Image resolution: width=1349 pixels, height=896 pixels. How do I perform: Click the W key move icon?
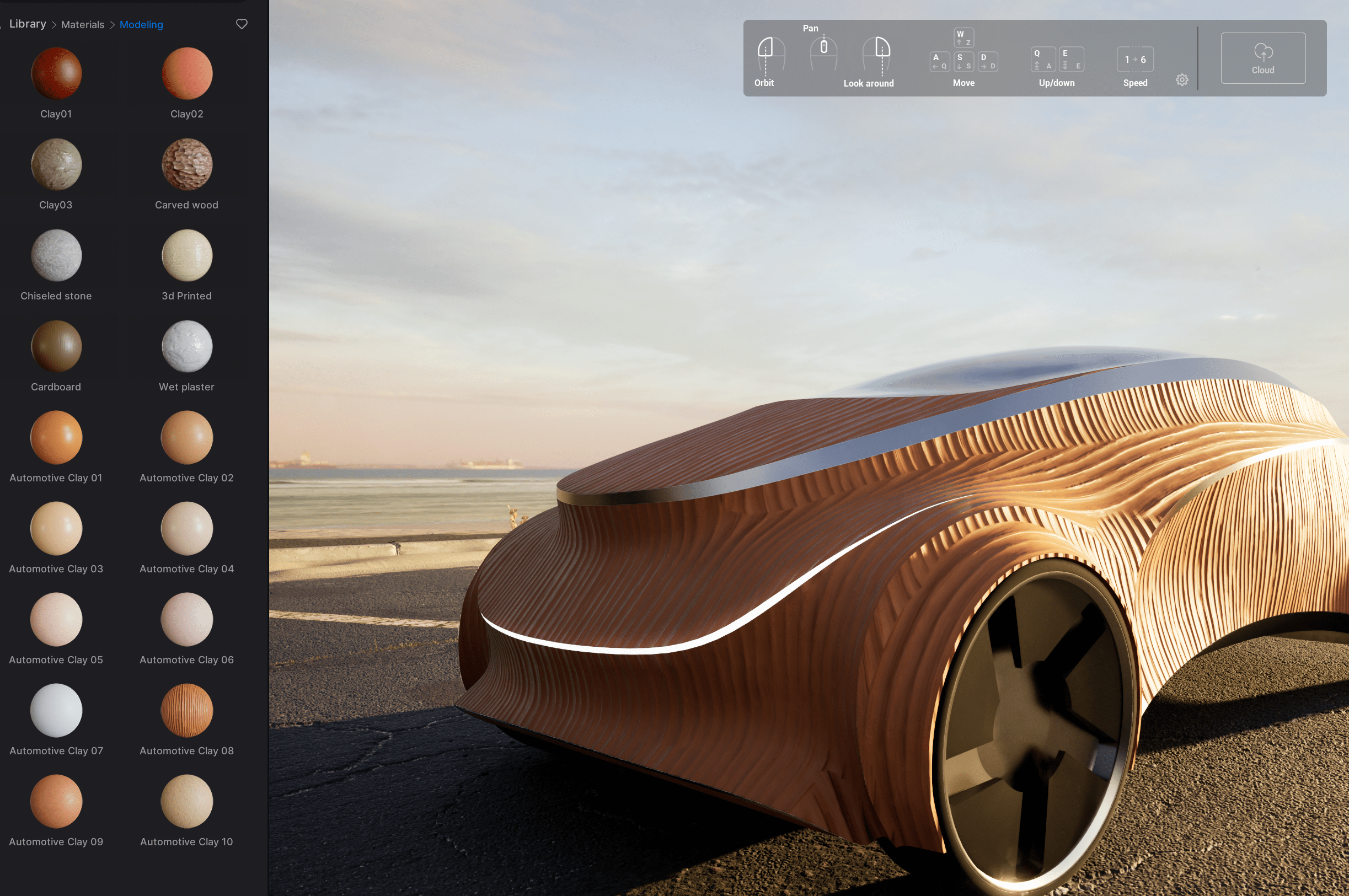963,37
